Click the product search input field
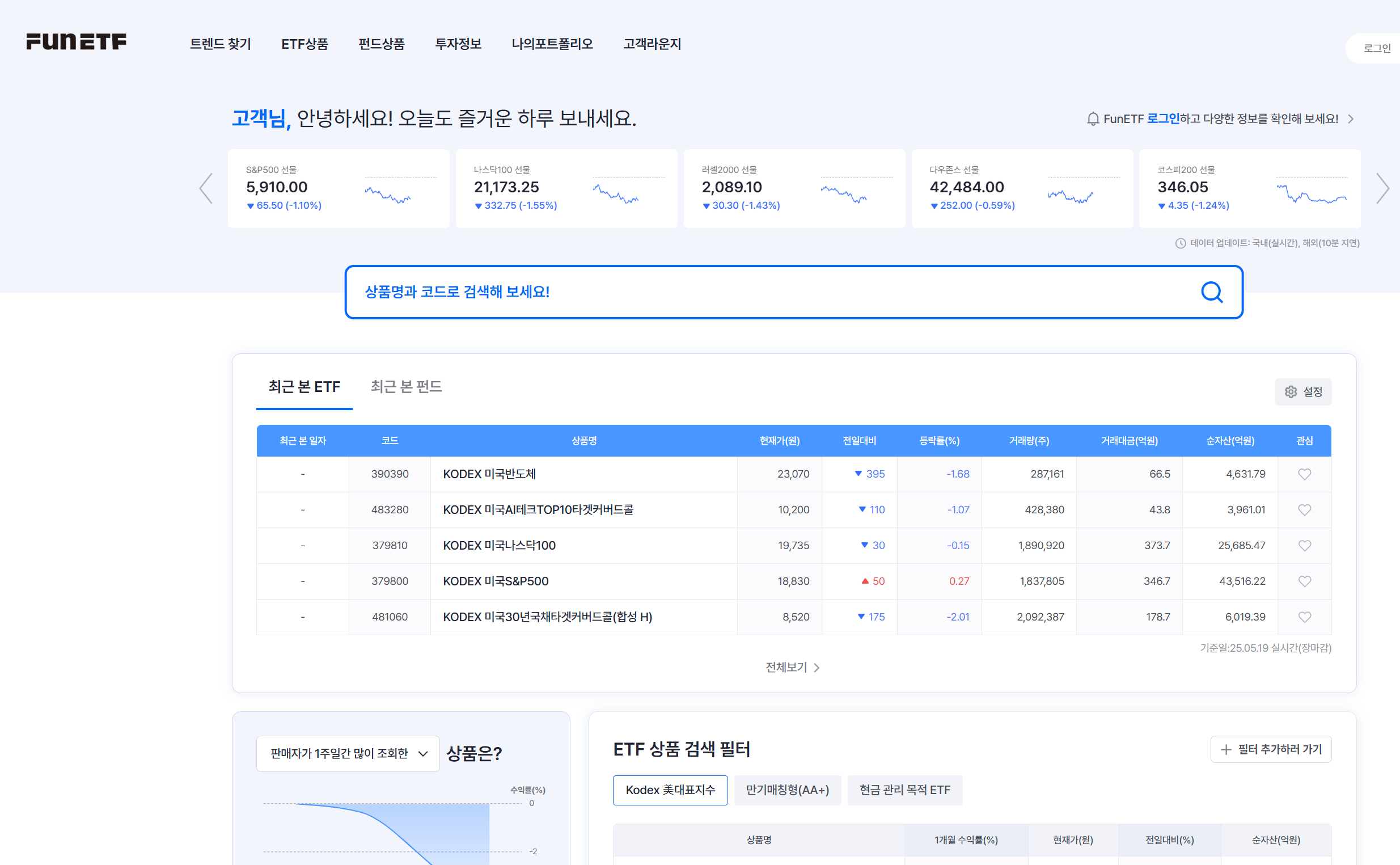This screenshot has height=865, width=1400. click(743, 292)
